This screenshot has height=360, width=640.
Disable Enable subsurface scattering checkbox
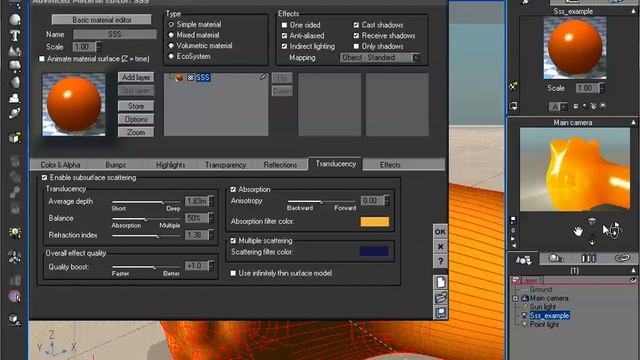44,178
